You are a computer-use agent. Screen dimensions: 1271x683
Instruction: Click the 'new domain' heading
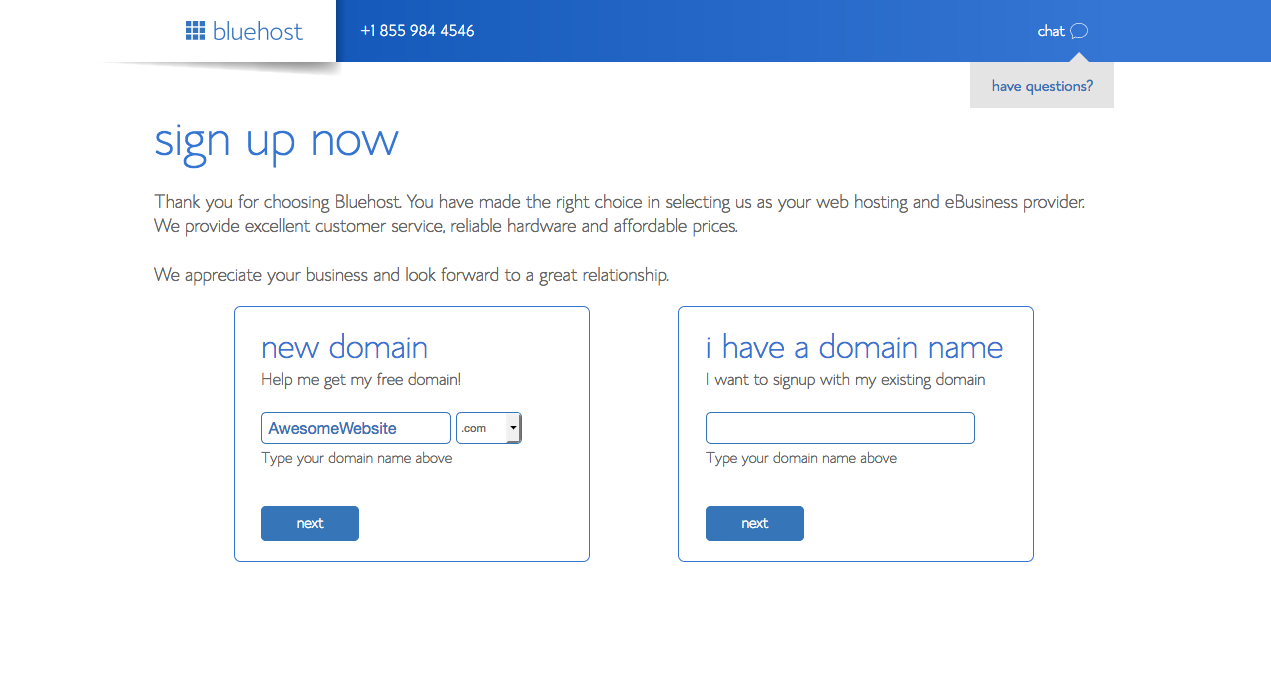(x=344, y=348)
